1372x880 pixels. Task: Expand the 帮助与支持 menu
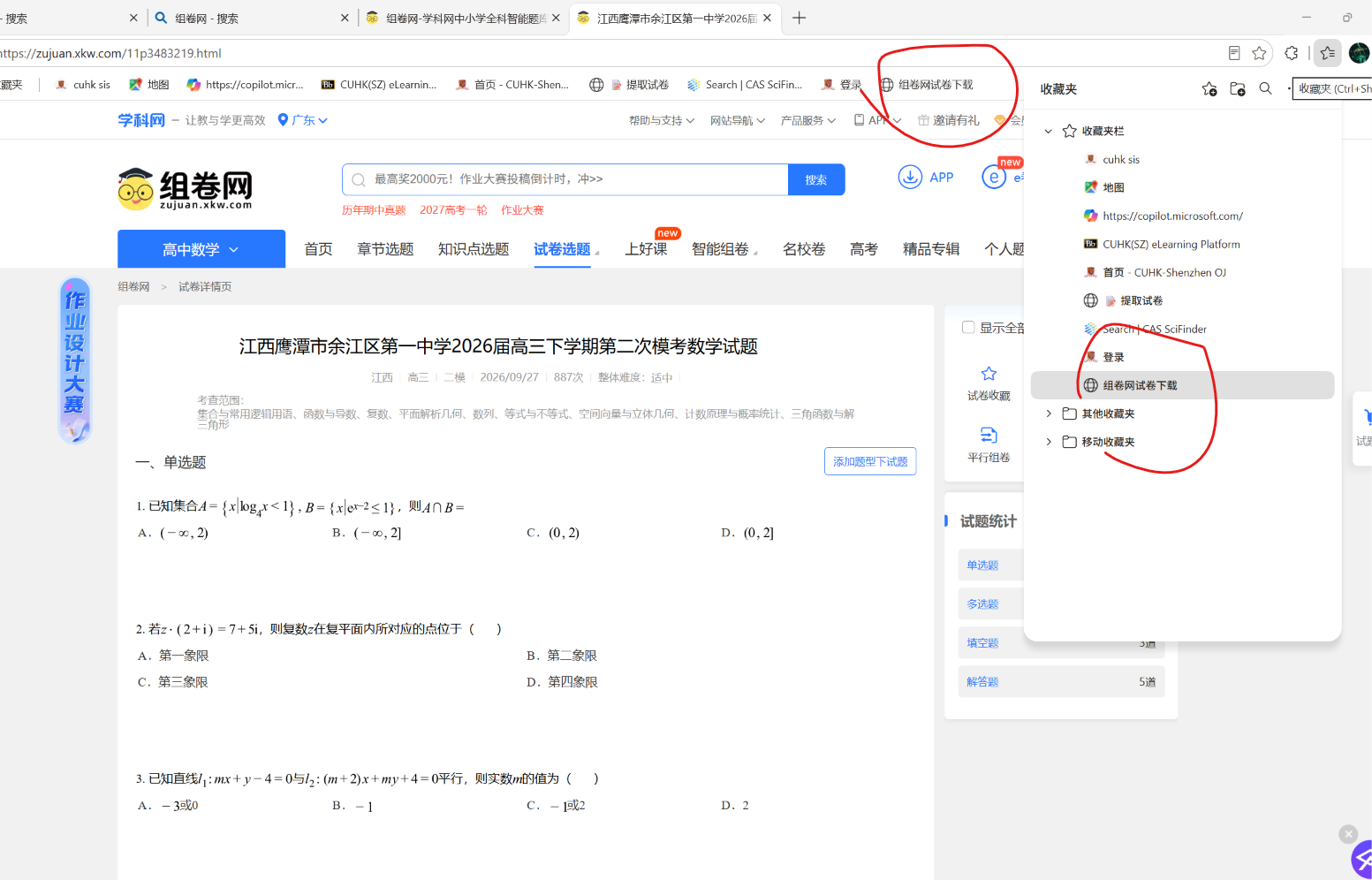(662, 120)
